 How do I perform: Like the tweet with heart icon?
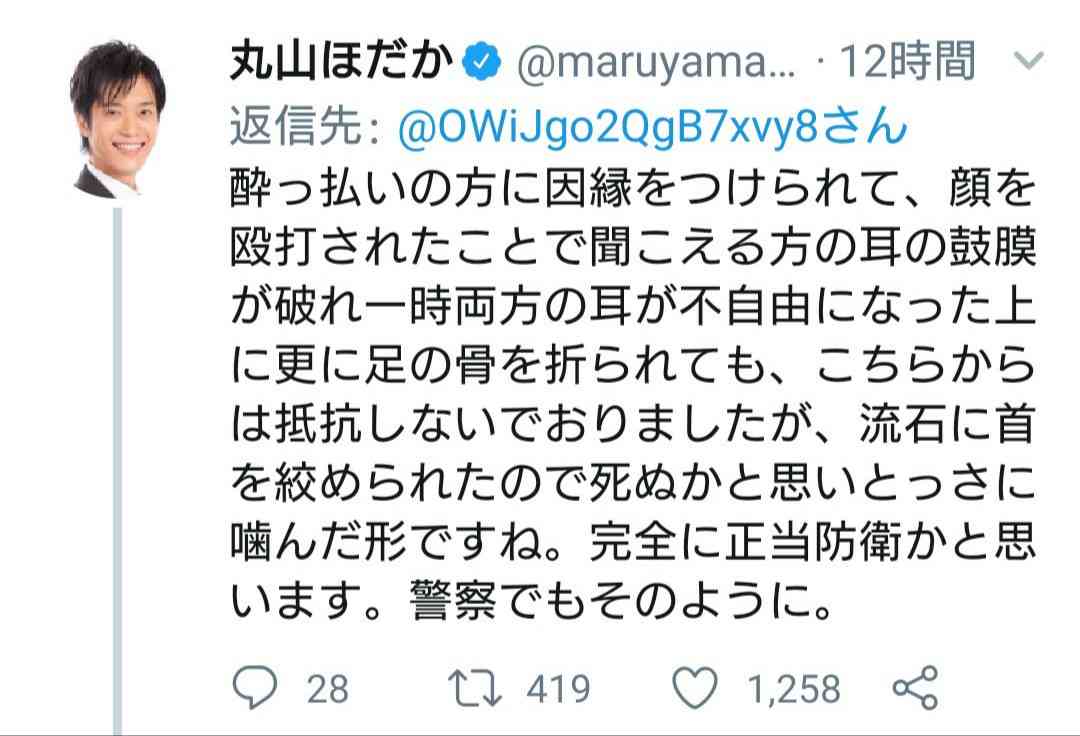[694, 688]
